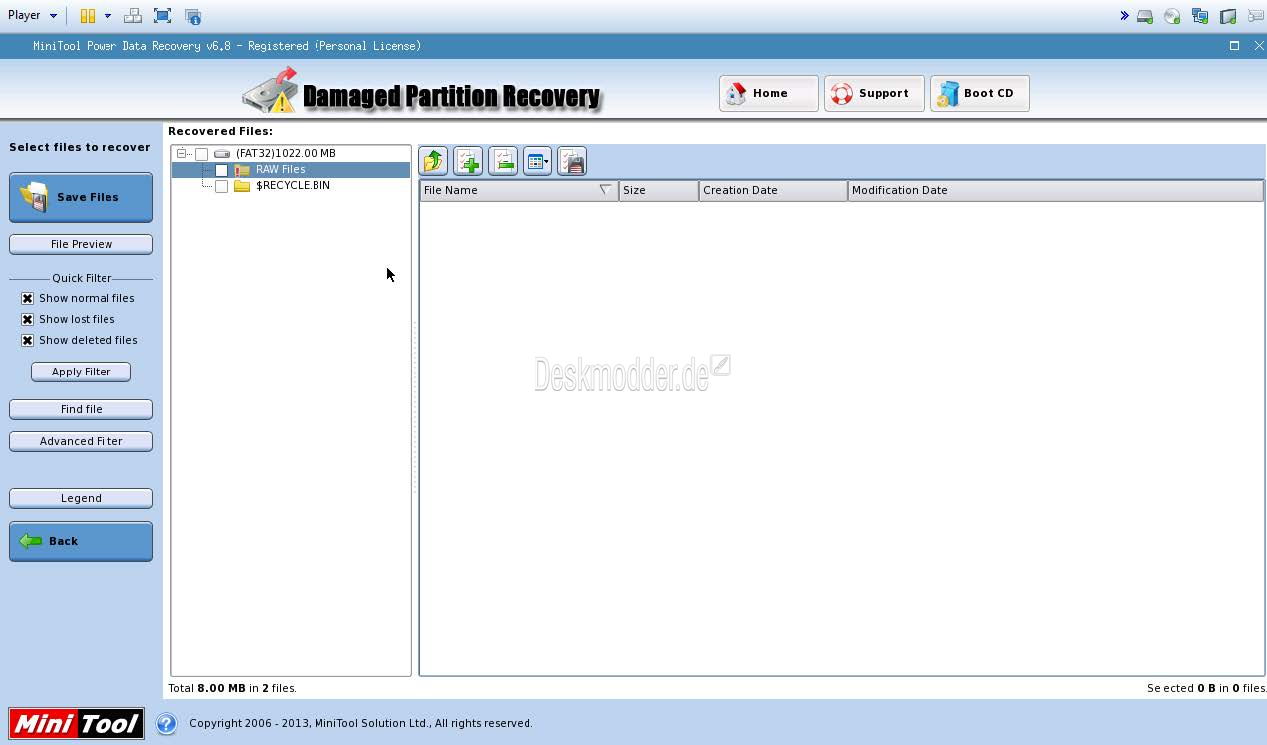Image resolution: width=1267 pixels, height=745 pixels.
Task: Open the list view mode dropdown icon
Action: (x=537, y=161)
